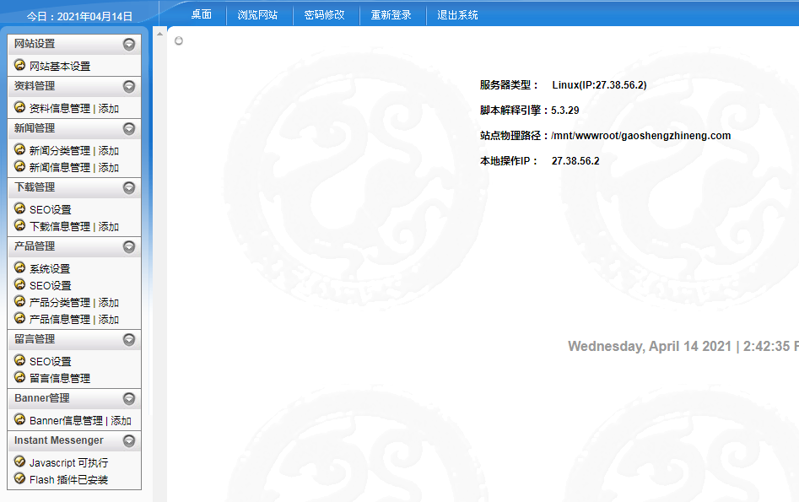Screen dimensions: 799x502
Task: Open 产品信息管理 link
Action: pos(60,320)
